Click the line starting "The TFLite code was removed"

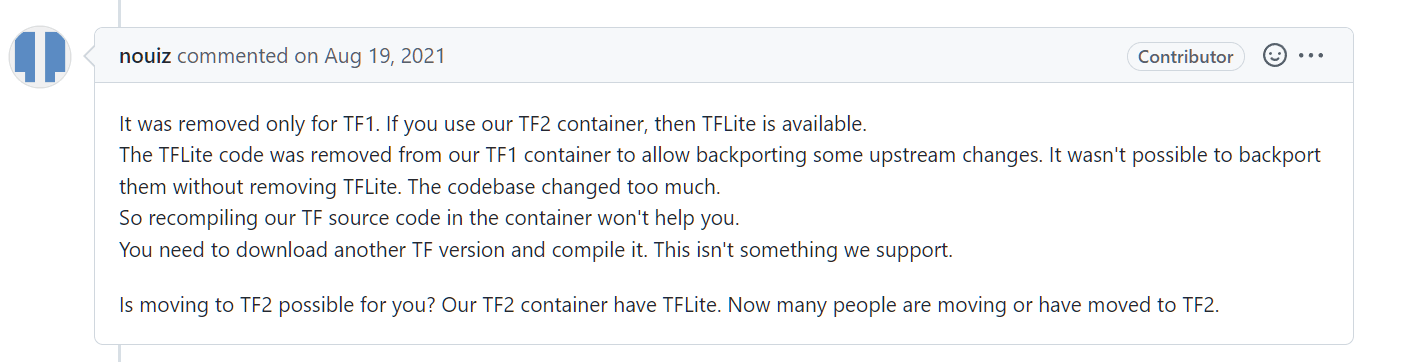pyautogui.click(x=720, y=156)
